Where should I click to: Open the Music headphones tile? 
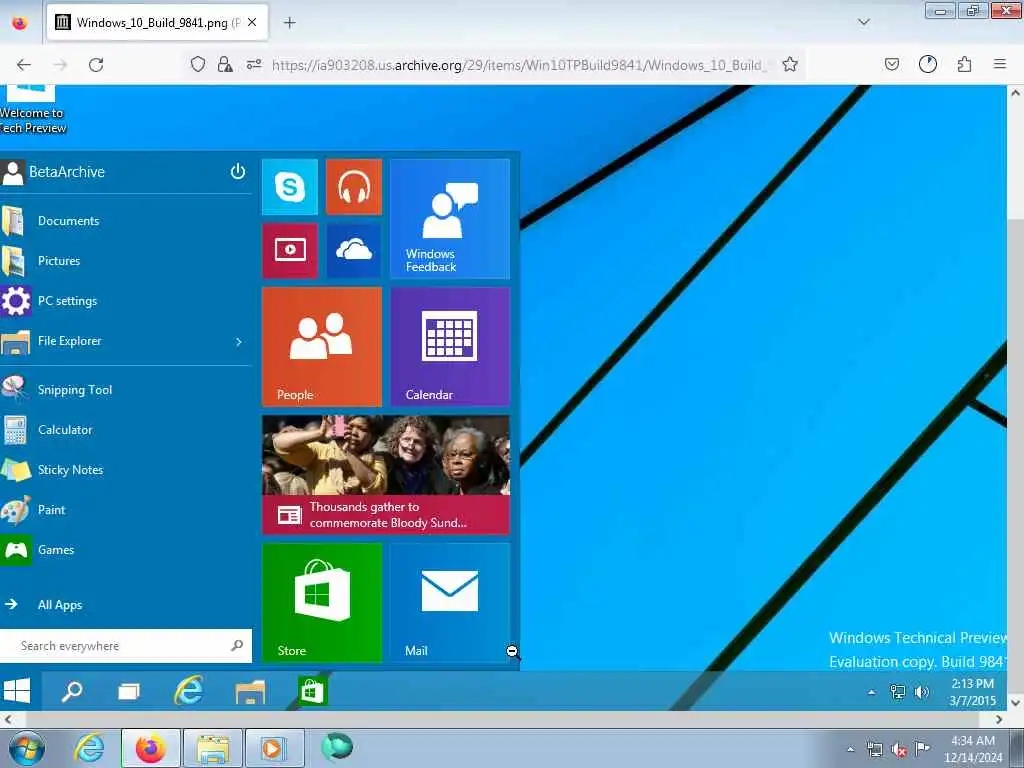(353, 187)
